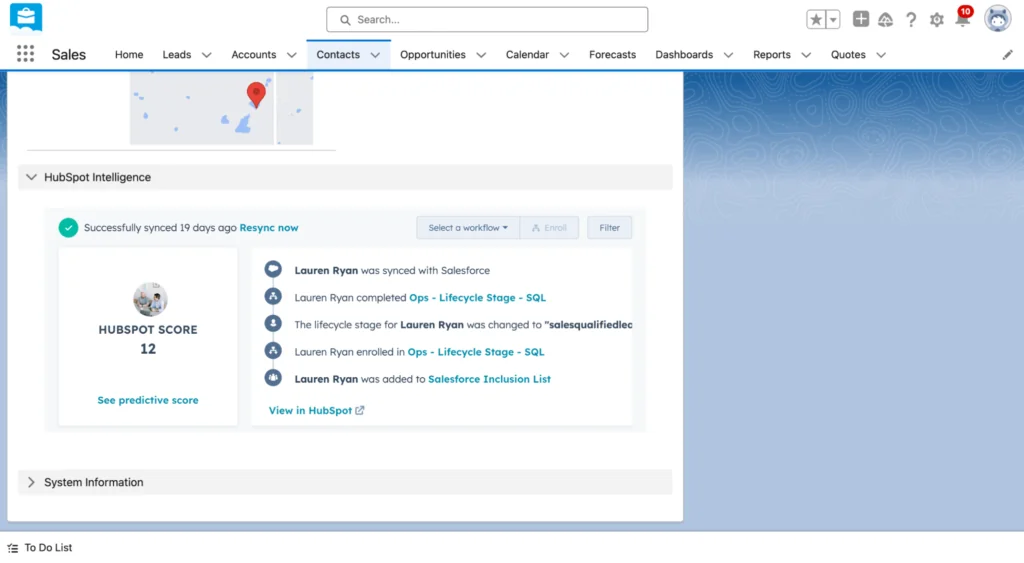The height and width of the screenshot is (563, 1024).
Task: Open the App Launcher grid icon
Action: click(x=25, y=54)
